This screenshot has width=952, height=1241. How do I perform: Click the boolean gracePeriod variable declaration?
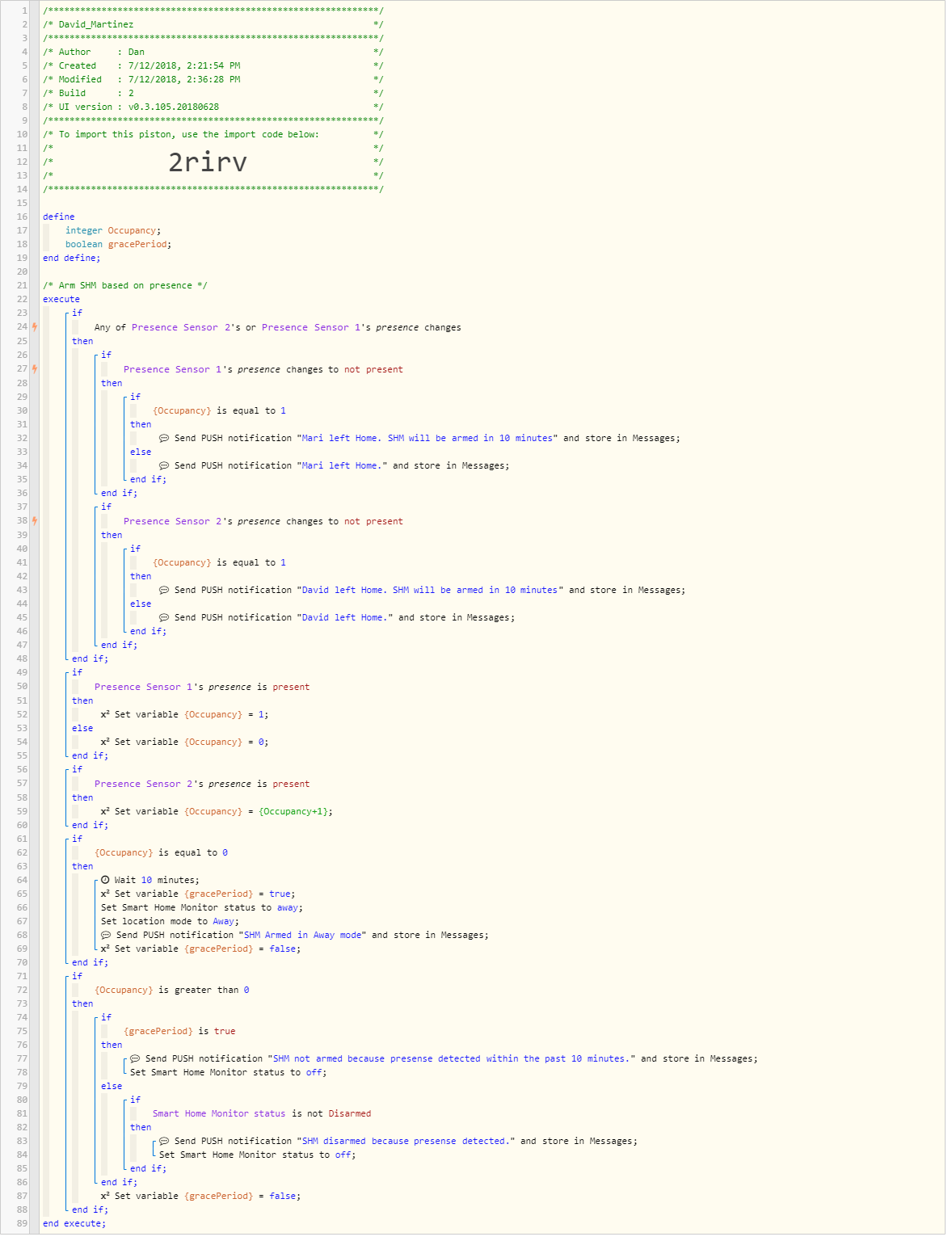click(118, 244)
